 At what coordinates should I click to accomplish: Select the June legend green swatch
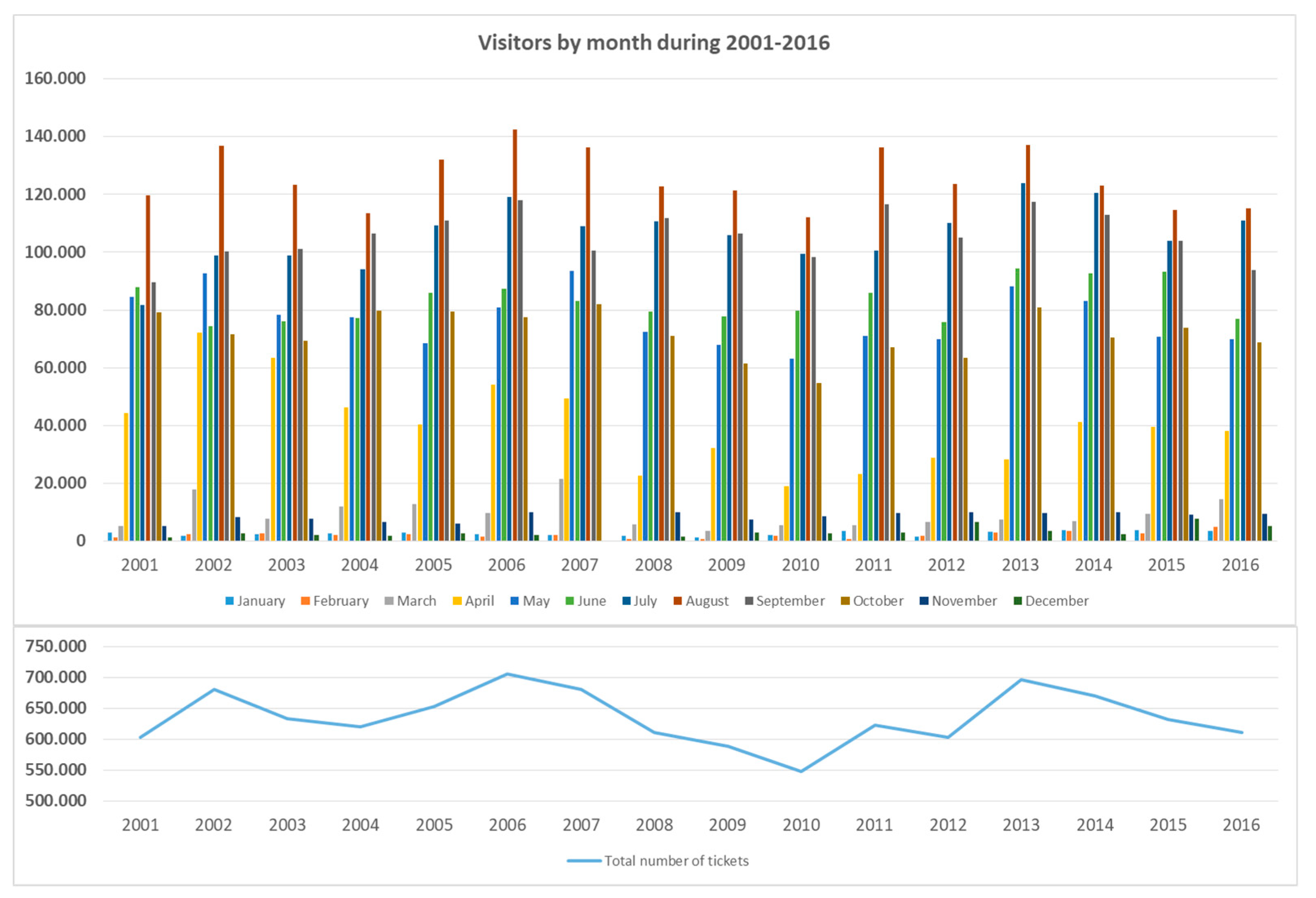(570, 601)
